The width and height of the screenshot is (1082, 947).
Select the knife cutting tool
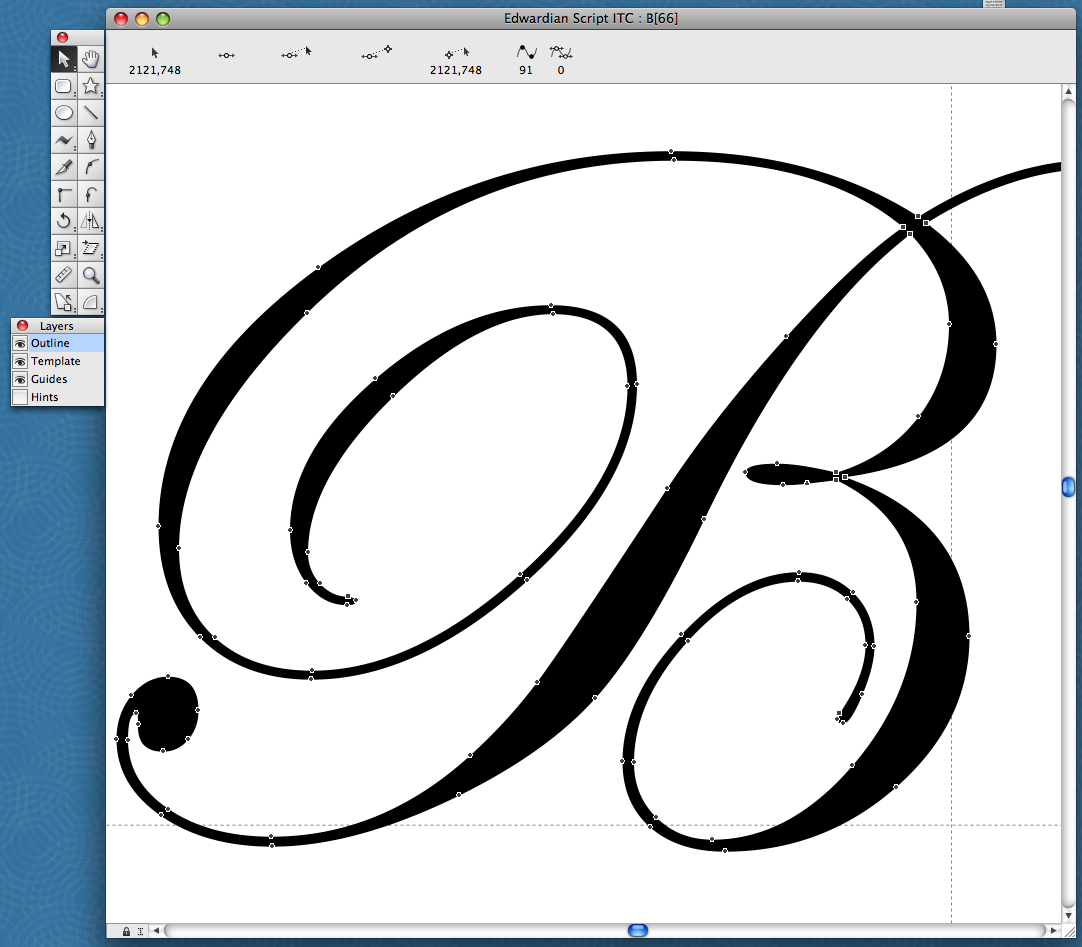64,167
